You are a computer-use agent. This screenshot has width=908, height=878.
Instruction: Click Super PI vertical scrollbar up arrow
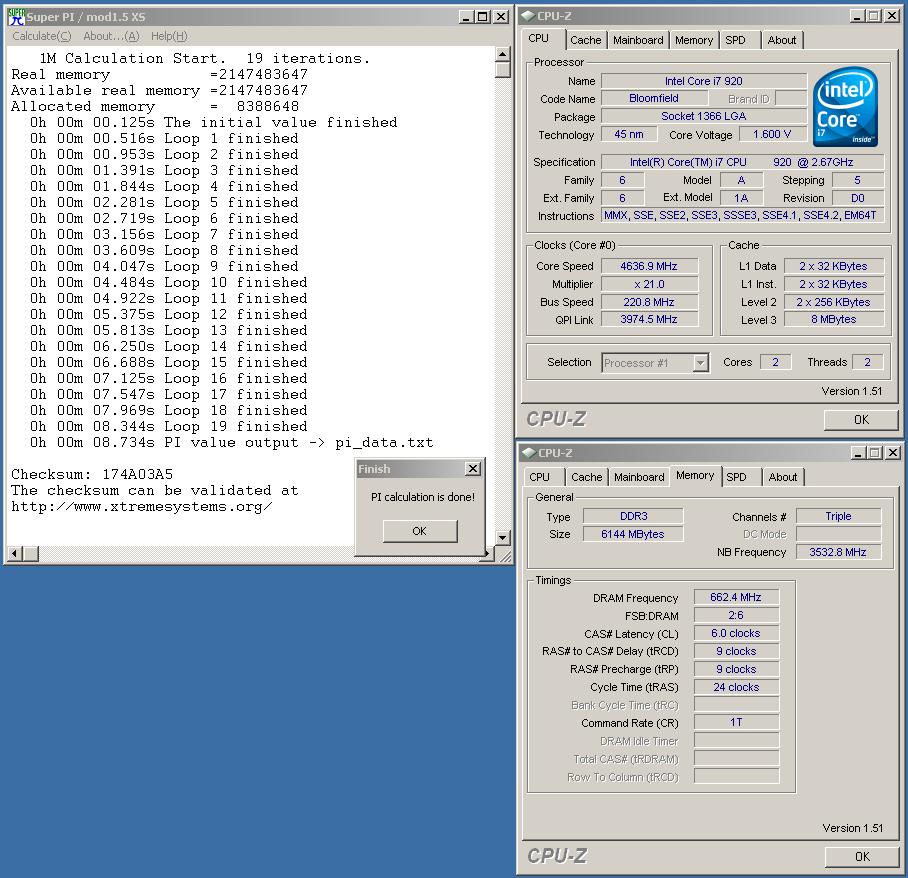[503, 54]
